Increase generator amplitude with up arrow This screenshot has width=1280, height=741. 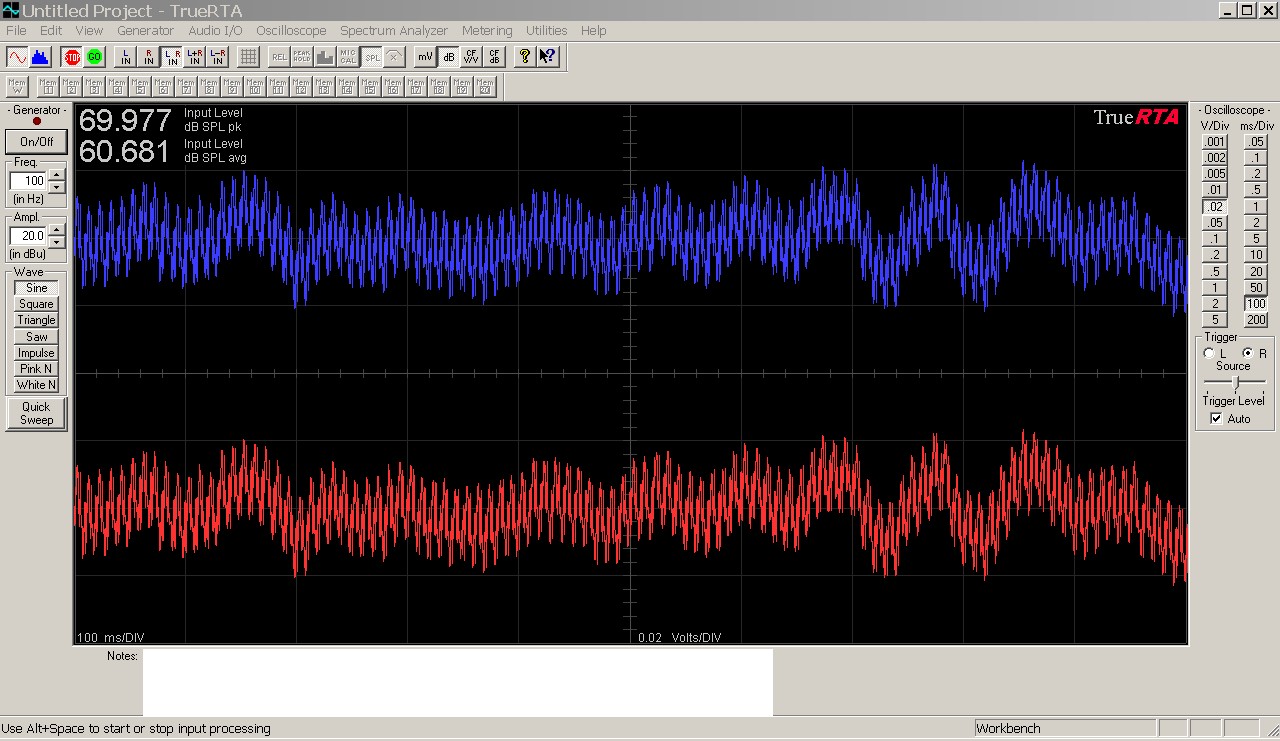click(56, 230)
